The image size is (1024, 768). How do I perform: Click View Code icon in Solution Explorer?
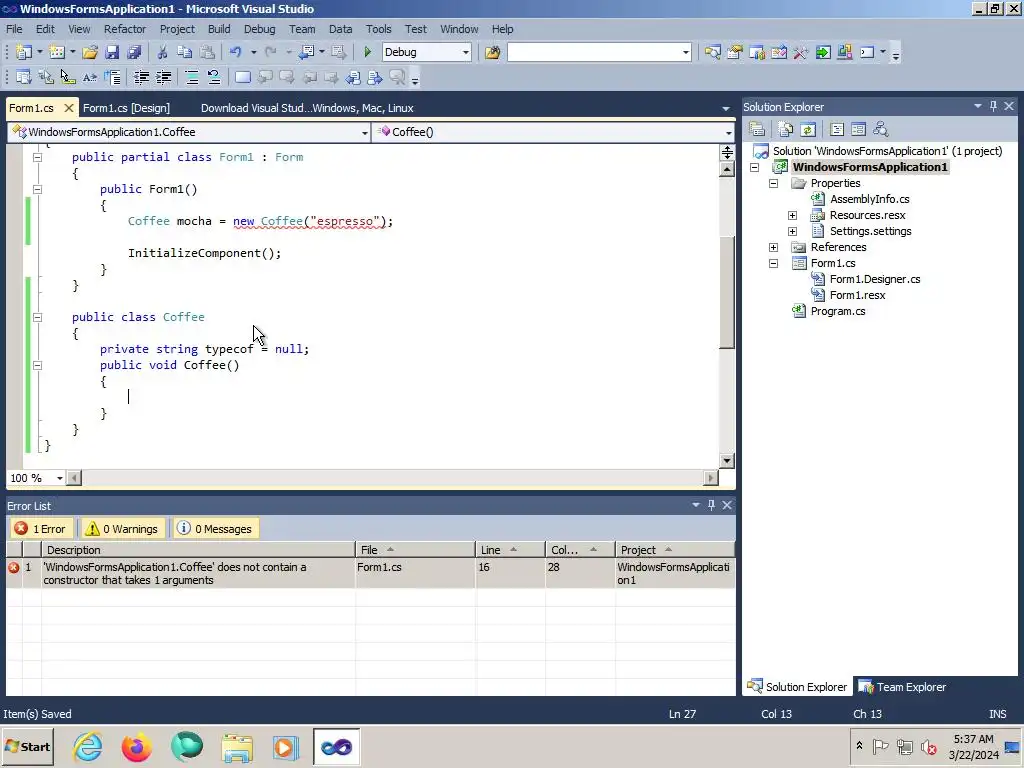pos(837,129)
